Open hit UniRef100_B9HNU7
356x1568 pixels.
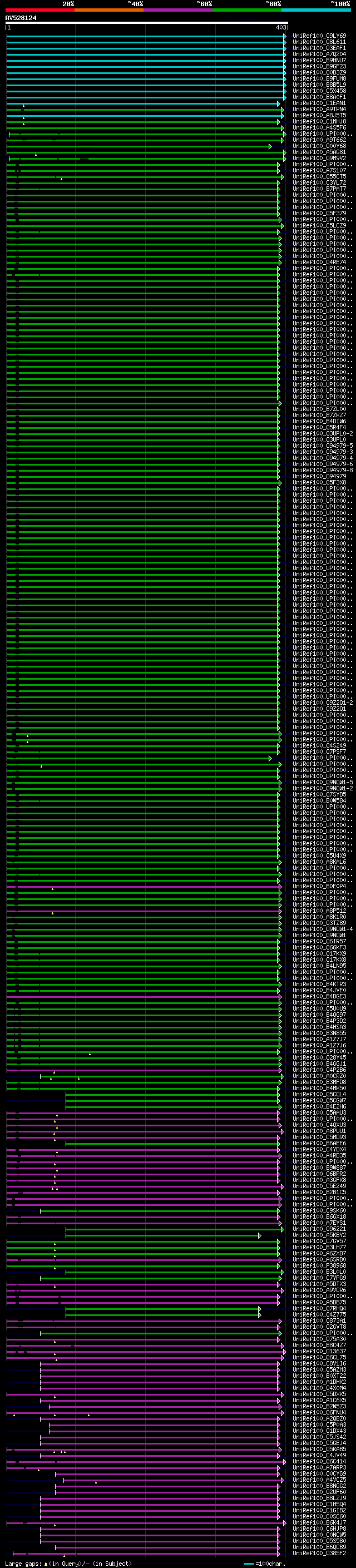pos(319,60)
